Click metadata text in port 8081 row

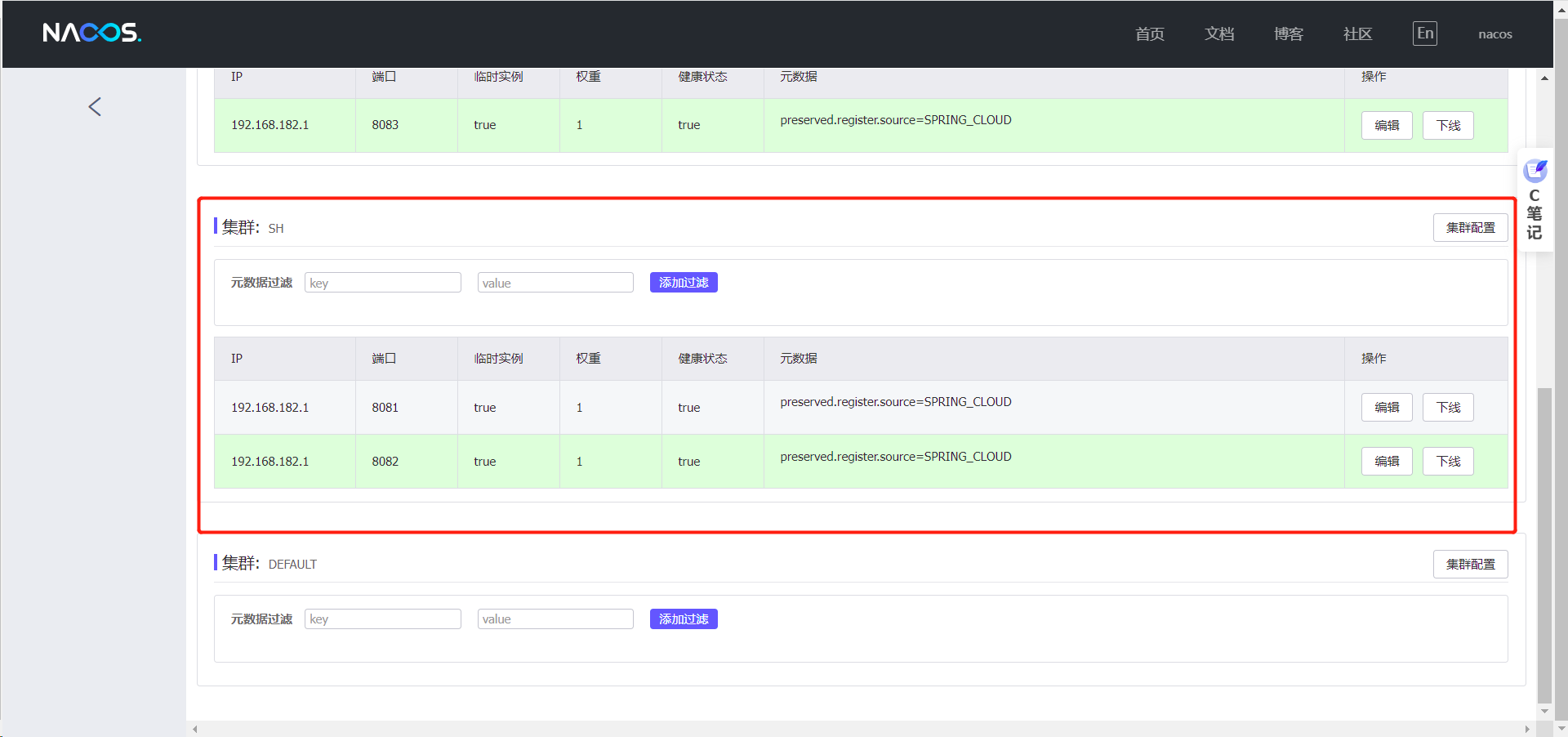896,402
